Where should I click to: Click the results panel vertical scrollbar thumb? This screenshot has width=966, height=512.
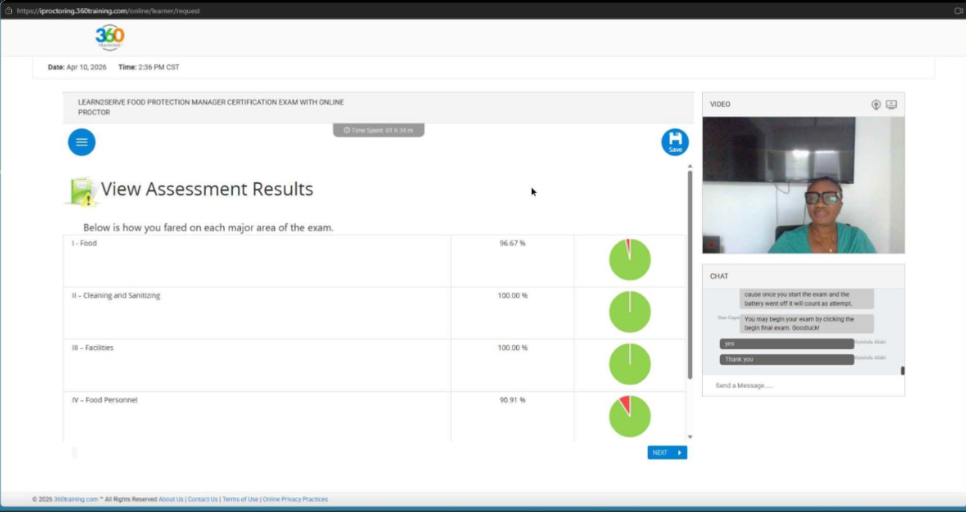690,275
